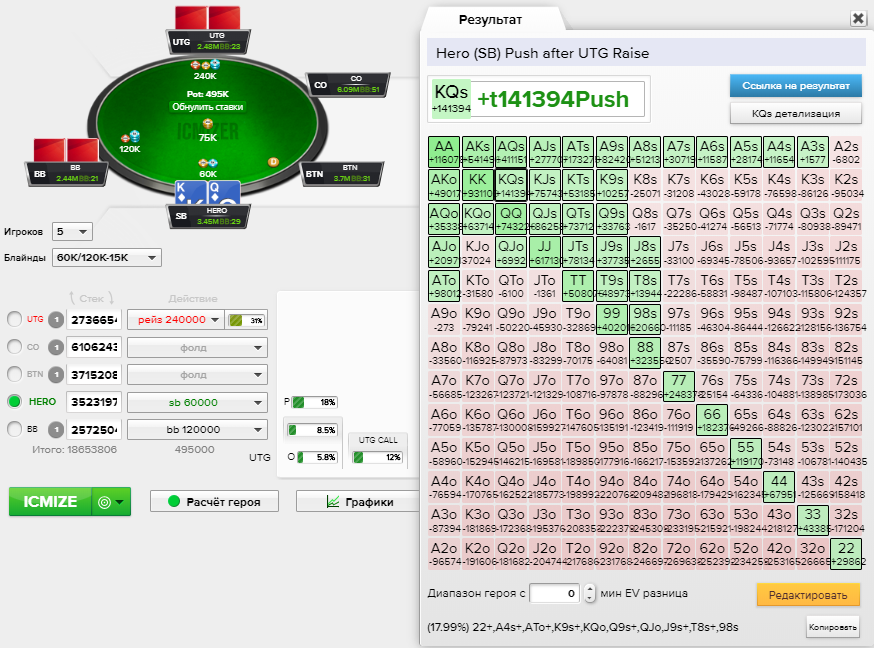Click the AA cell in hand grid
Image resolution: width=874 pixels, height=648 pixels.
[444, 152]
